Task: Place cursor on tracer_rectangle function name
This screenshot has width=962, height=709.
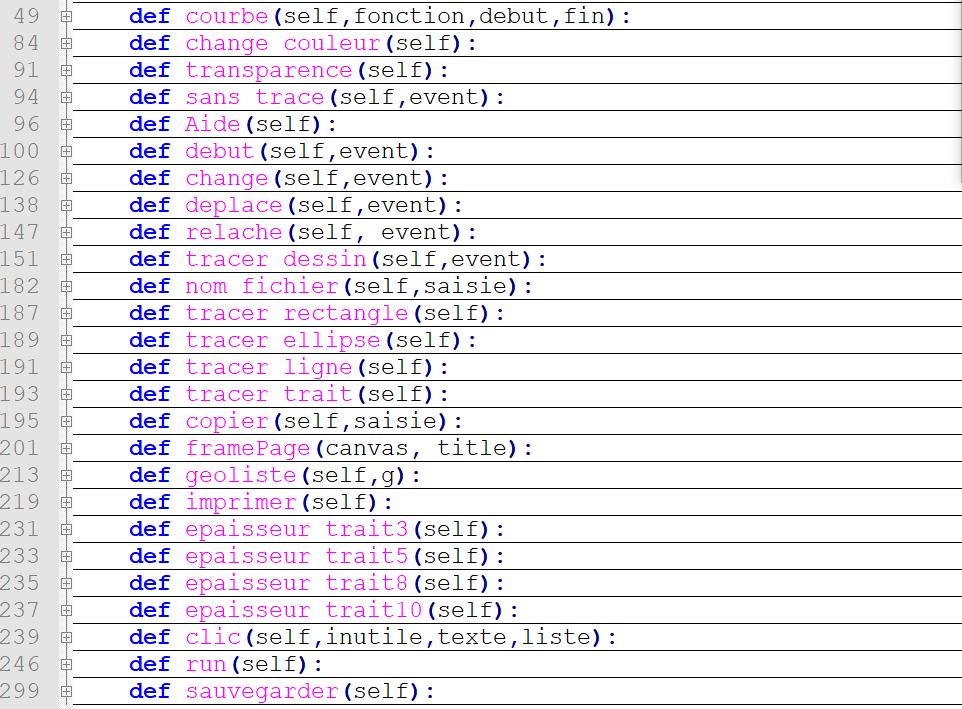Action: [297, 313]
